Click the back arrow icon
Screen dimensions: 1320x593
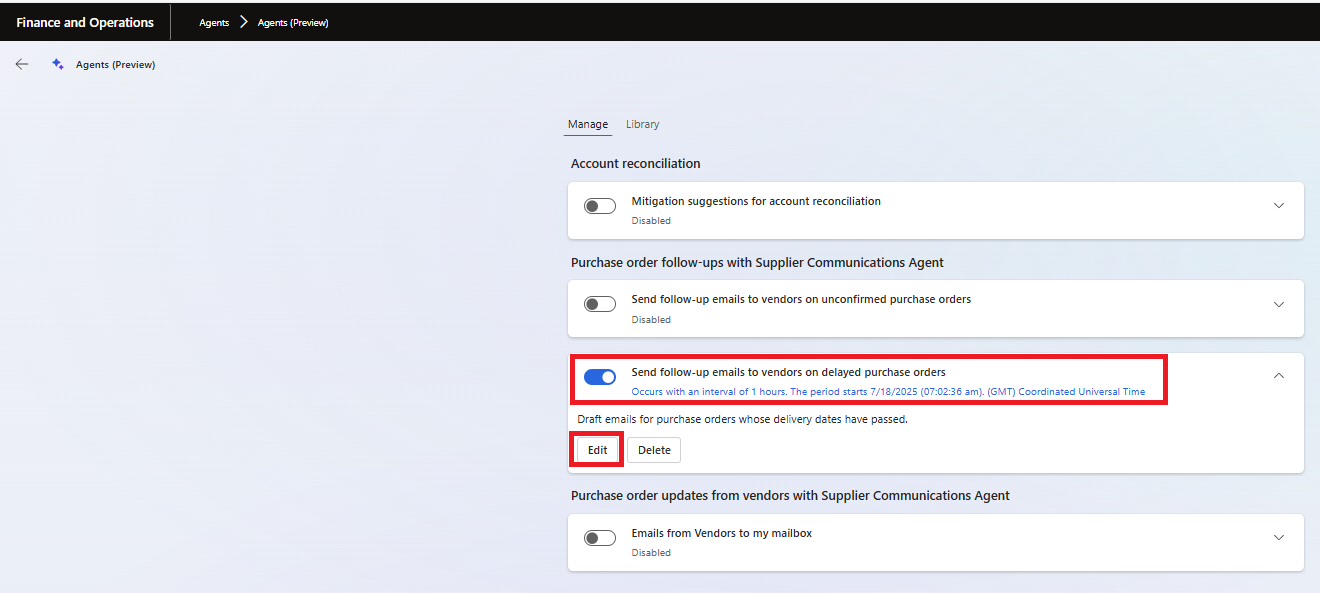point(22,64)
